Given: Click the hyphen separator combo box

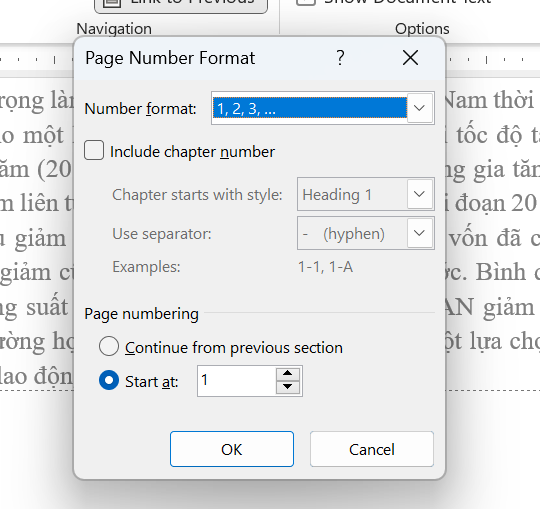Looking at the screenshot, I should click(x=365, y=233).
